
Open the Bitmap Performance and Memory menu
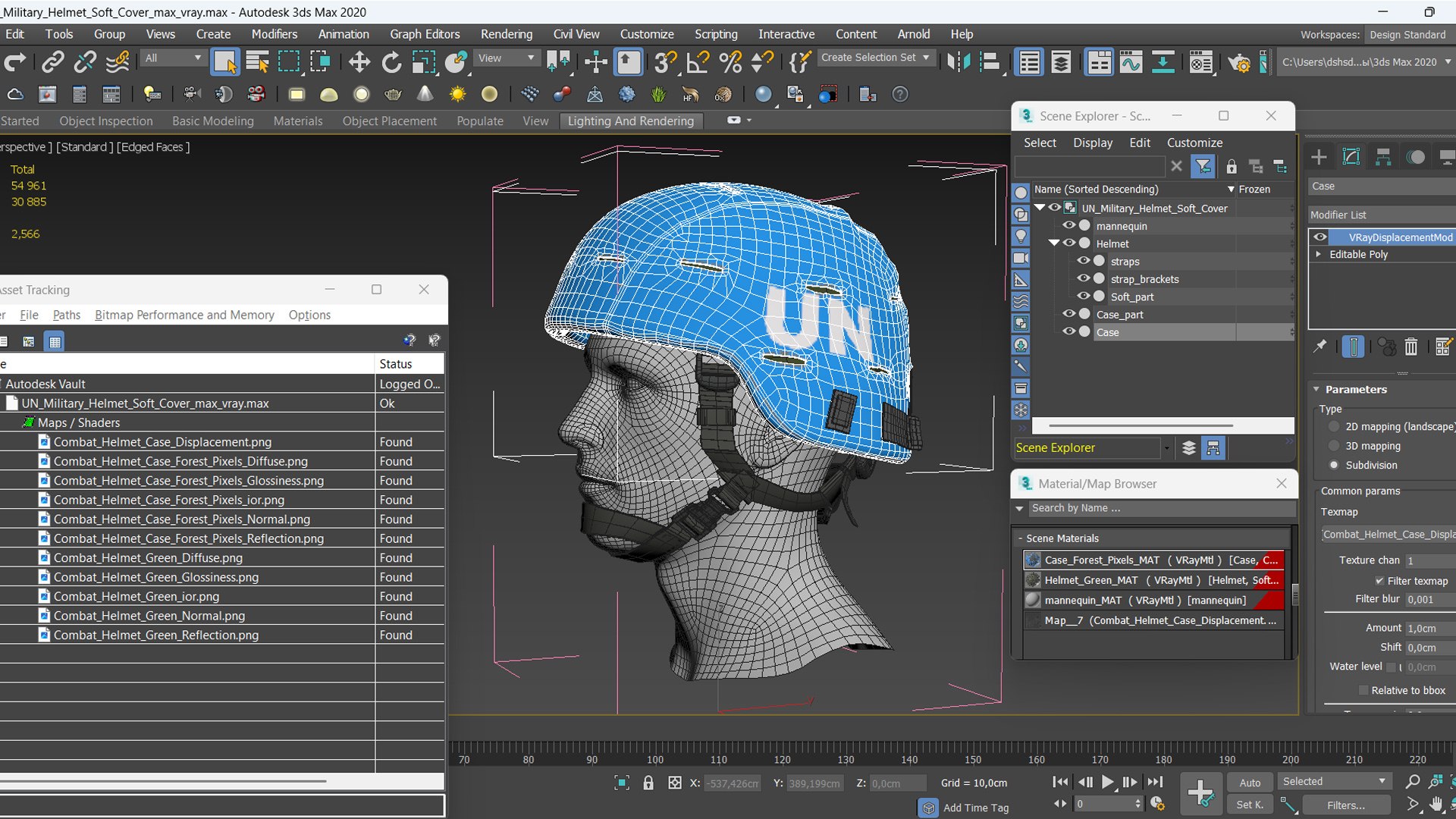point(184,315)
